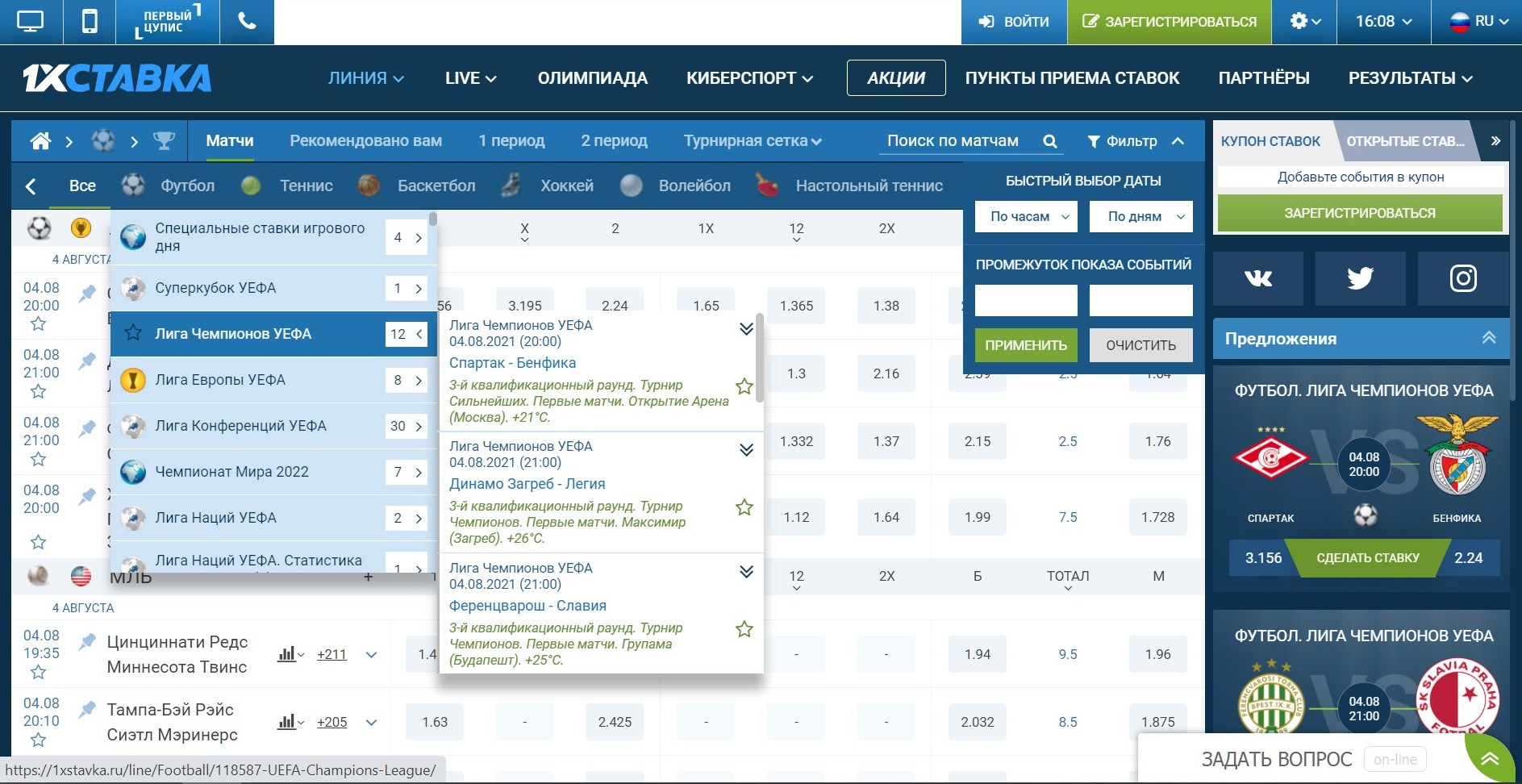The height and width of the screenshot is (784, 1522).
Task: Open the ЛИНИЯ menu
Action: pos(365,78)
